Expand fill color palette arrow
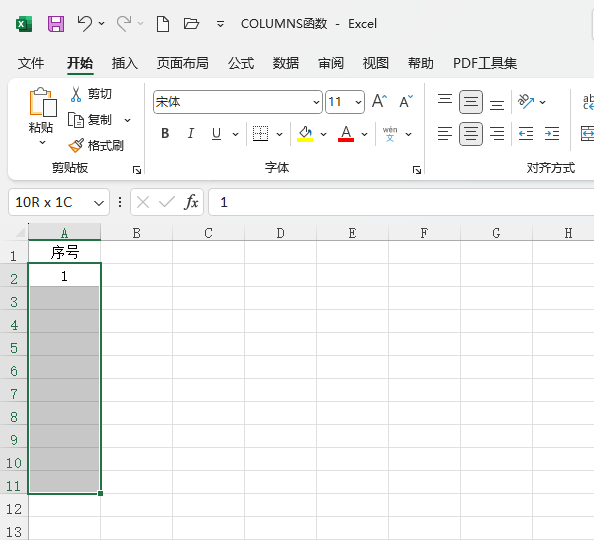Screen dimensions: 594x540 (x=324, y=134)
